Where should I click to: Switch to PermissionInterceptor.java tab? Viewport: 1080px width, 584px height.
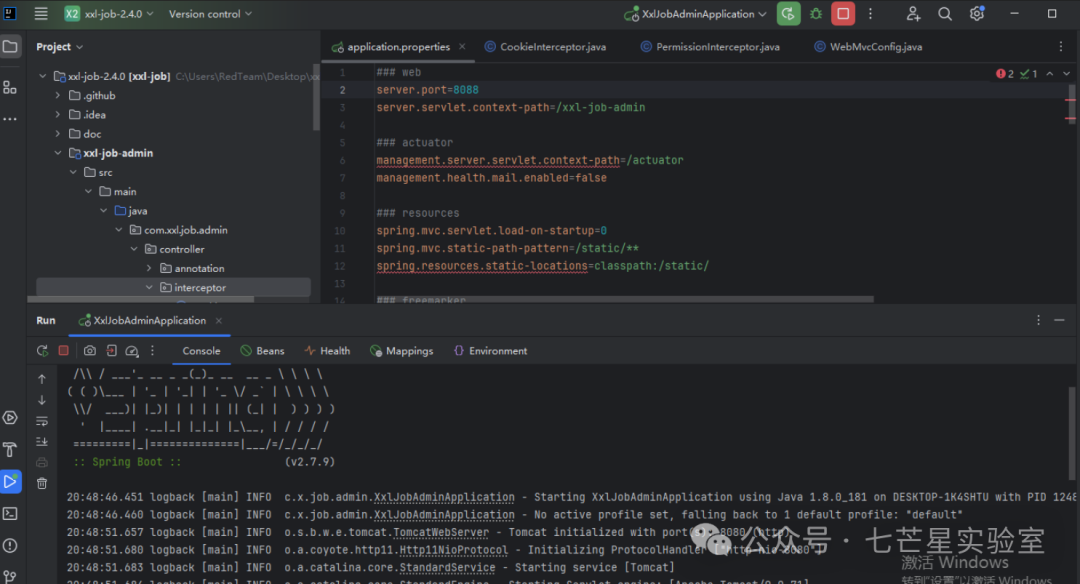710,47
